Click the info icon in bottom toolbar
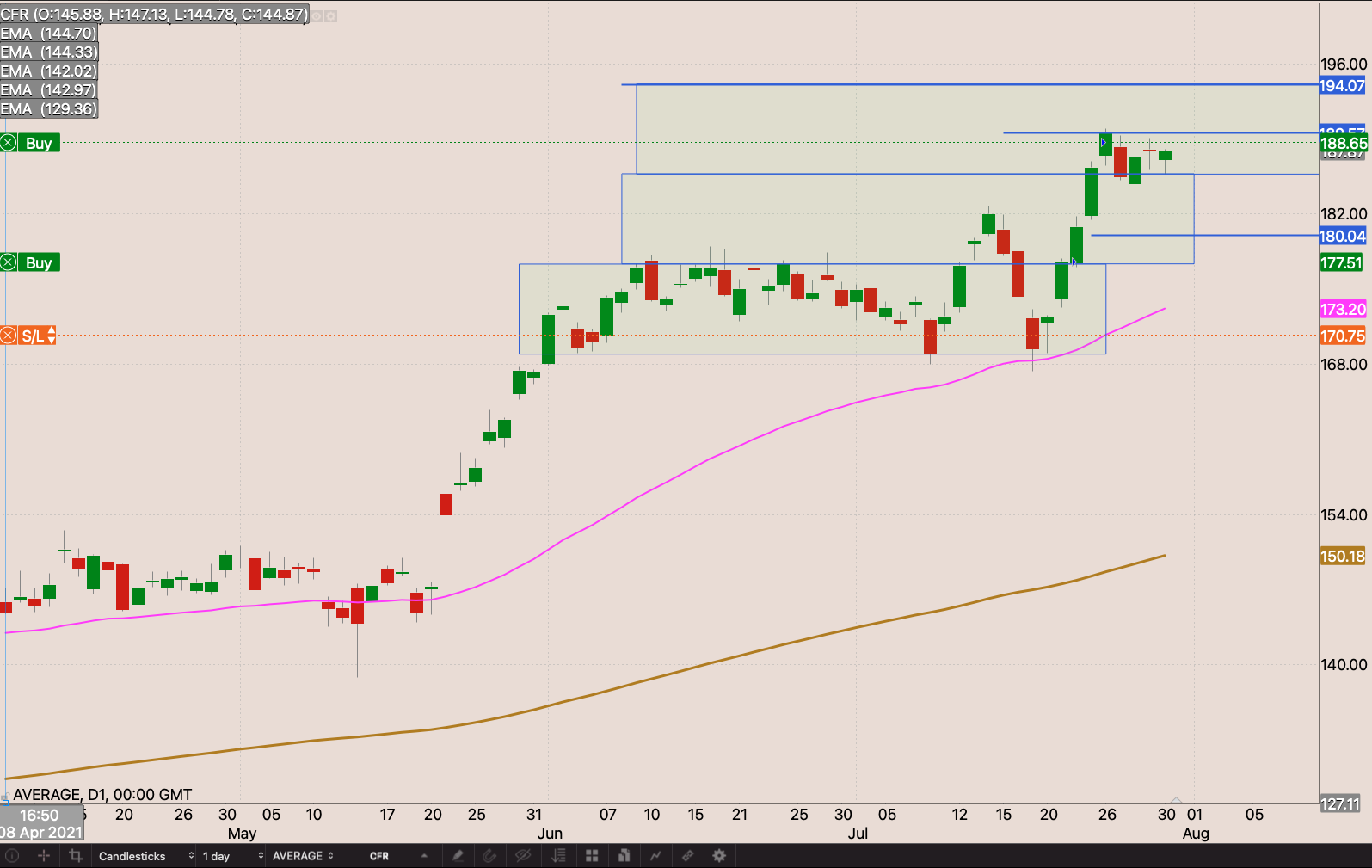Viewport: 1372px width, 868px height. [12, 856]
